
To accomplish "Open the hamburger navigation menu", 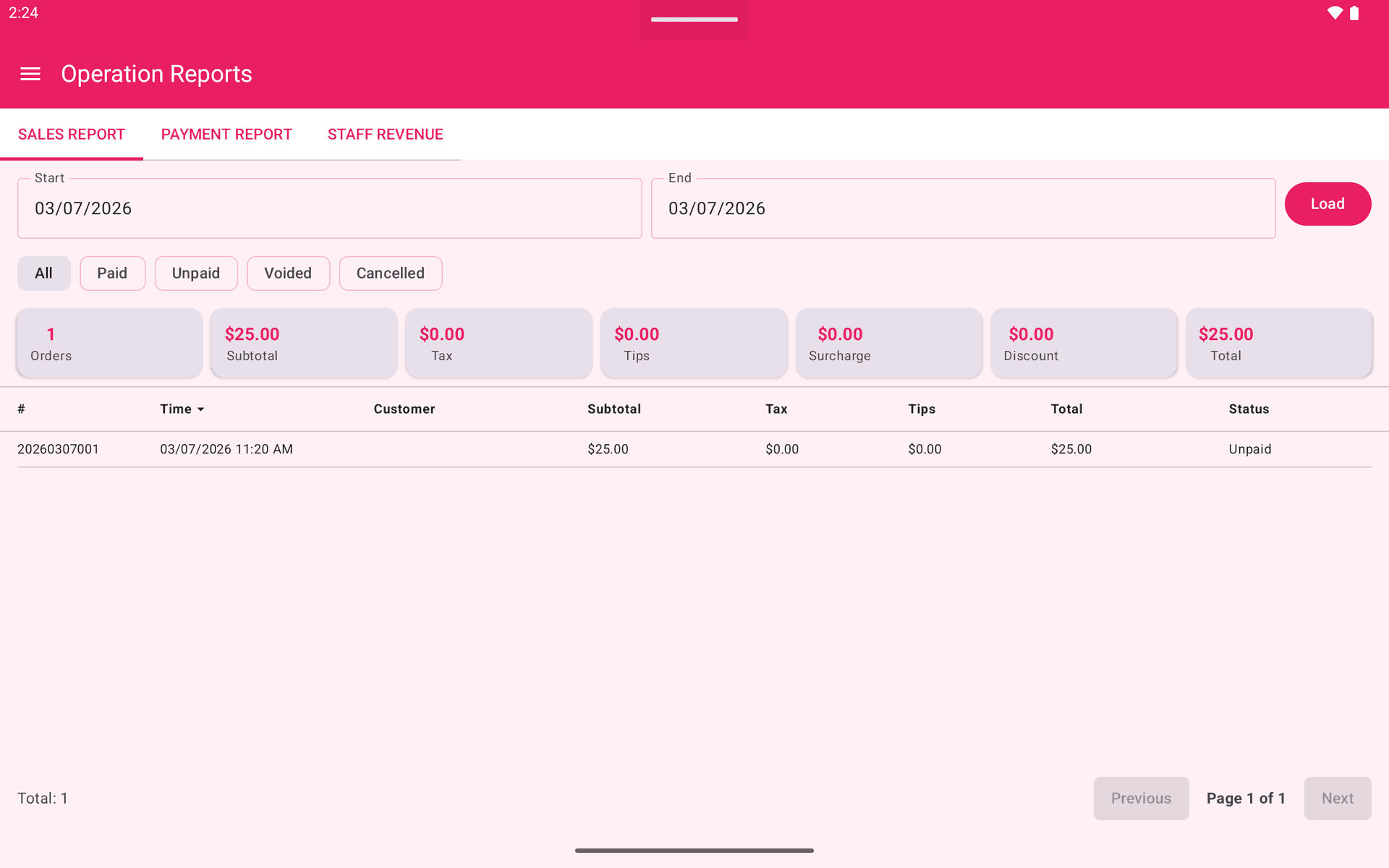I will [x=30, y=74].
